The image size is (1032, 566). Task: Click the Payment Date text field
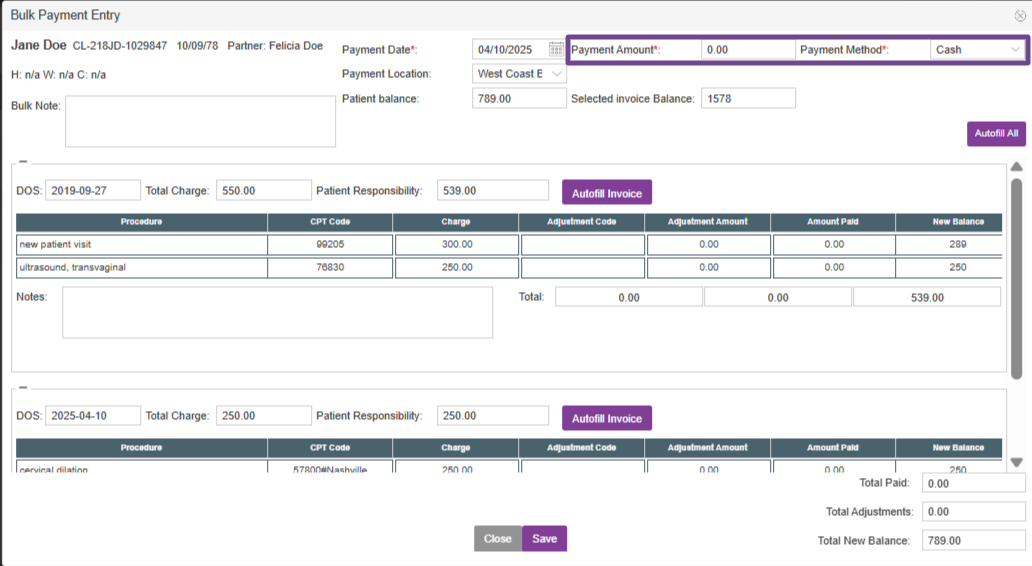[x=510, y=49]
